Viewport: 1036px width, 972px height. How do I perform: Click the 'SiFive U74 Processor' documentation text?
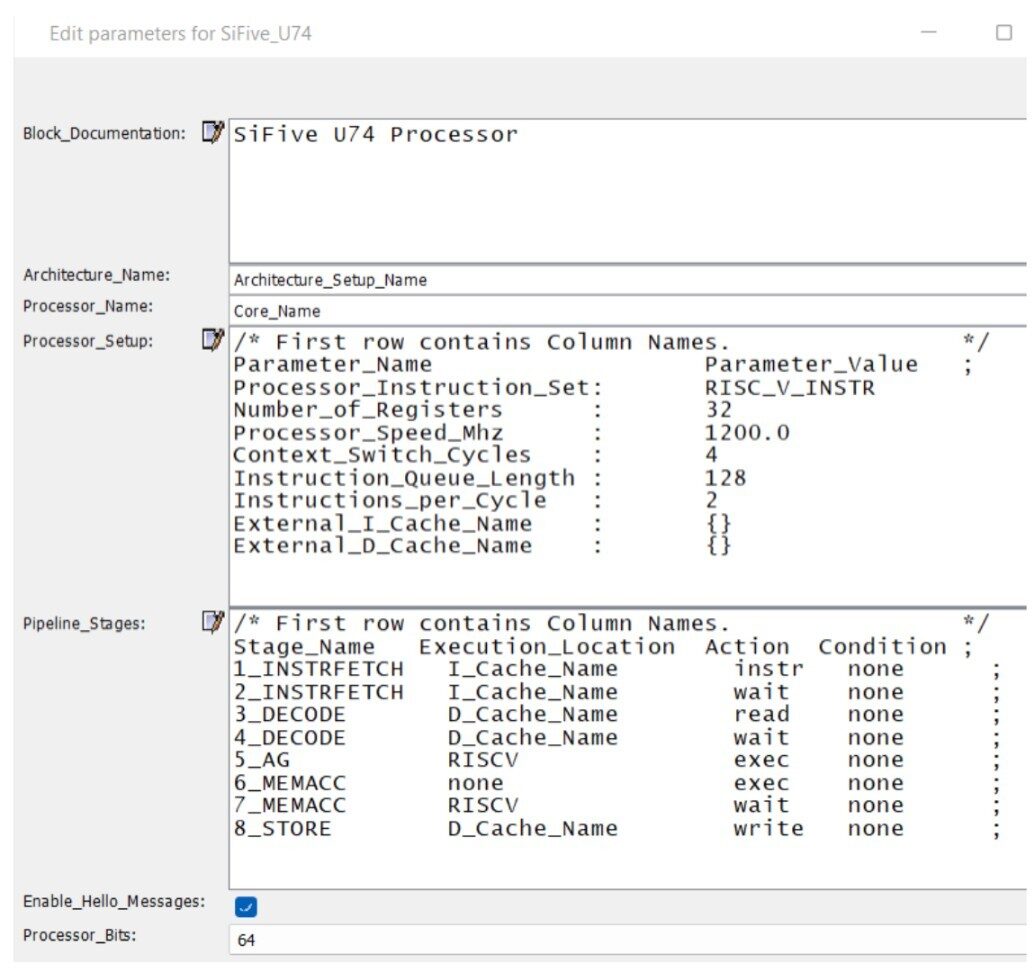coord(376,135)
